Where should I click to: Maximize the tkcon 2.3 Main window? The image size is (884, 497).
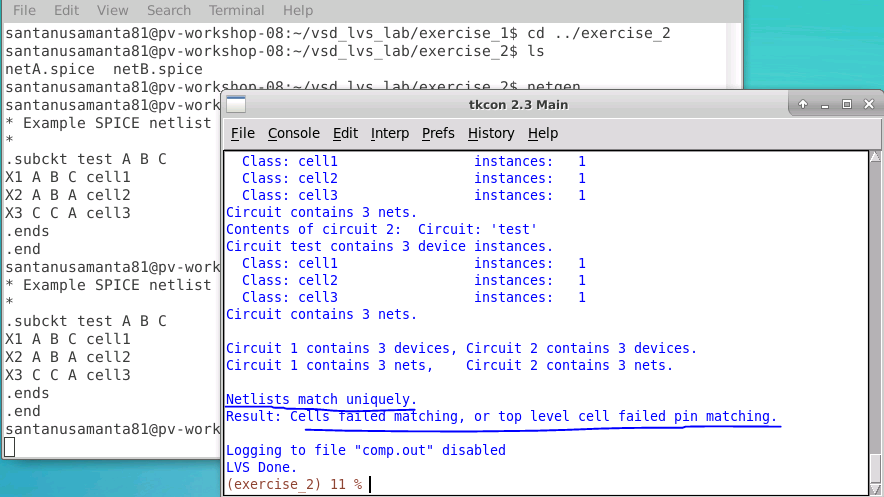[x=846, y=104]
